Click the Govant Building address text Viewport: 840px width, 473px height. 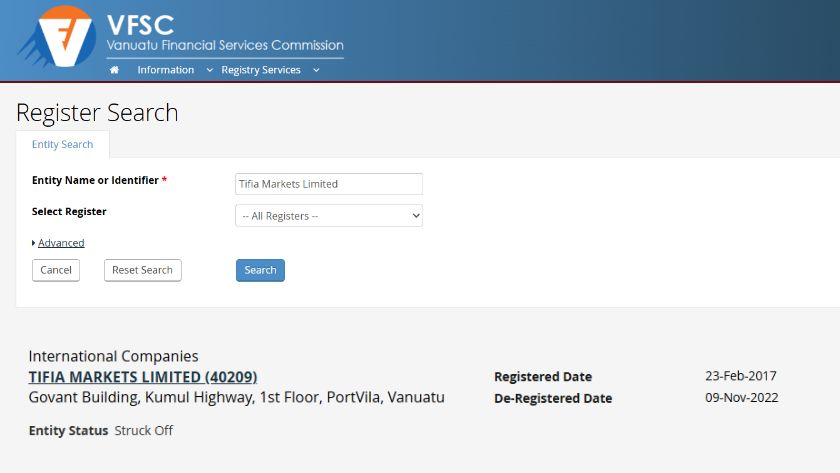tap(236, 397)
